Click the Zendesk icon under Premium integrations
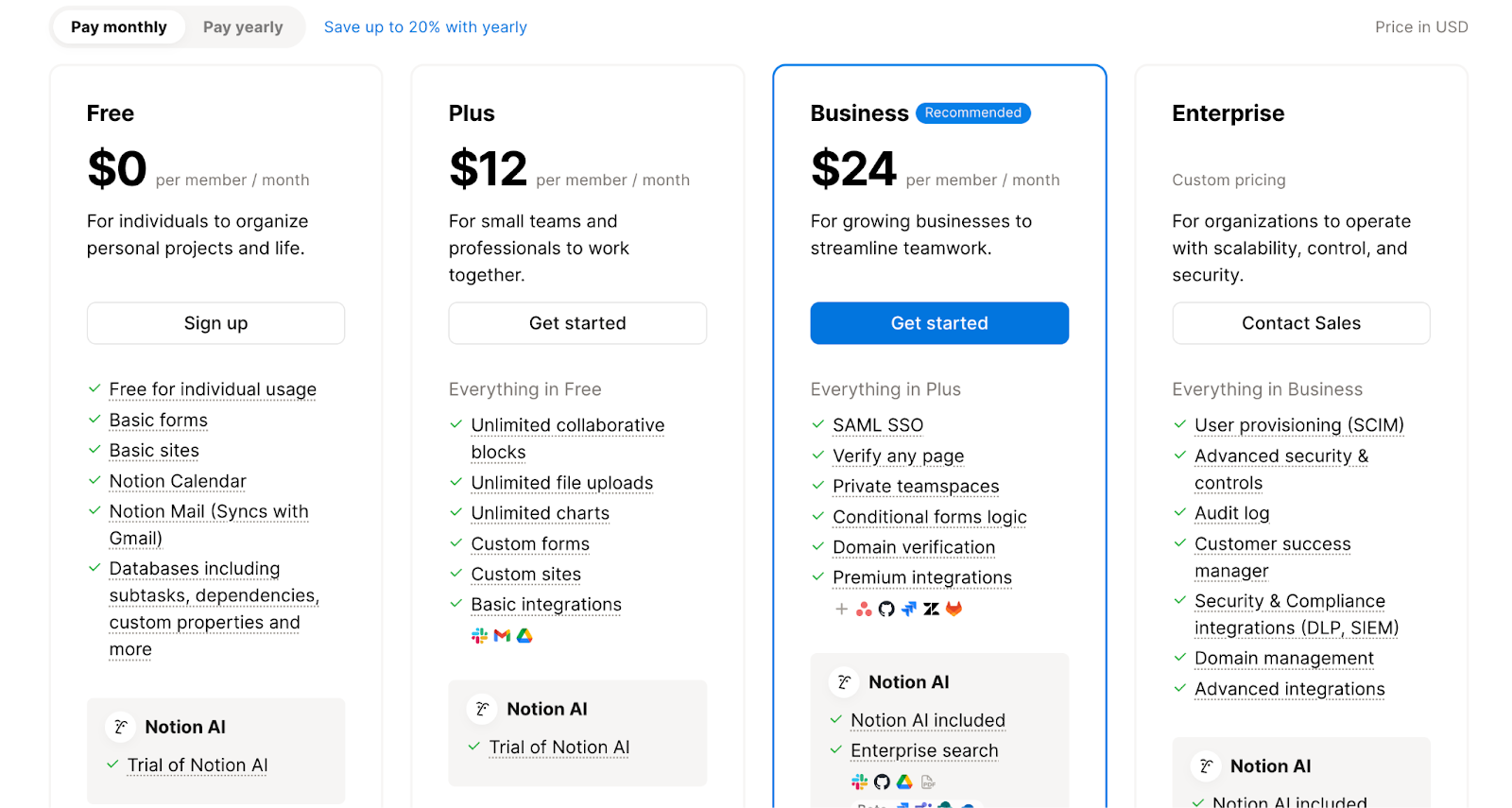The image size is (1512, 808). [x=931, y=610]
